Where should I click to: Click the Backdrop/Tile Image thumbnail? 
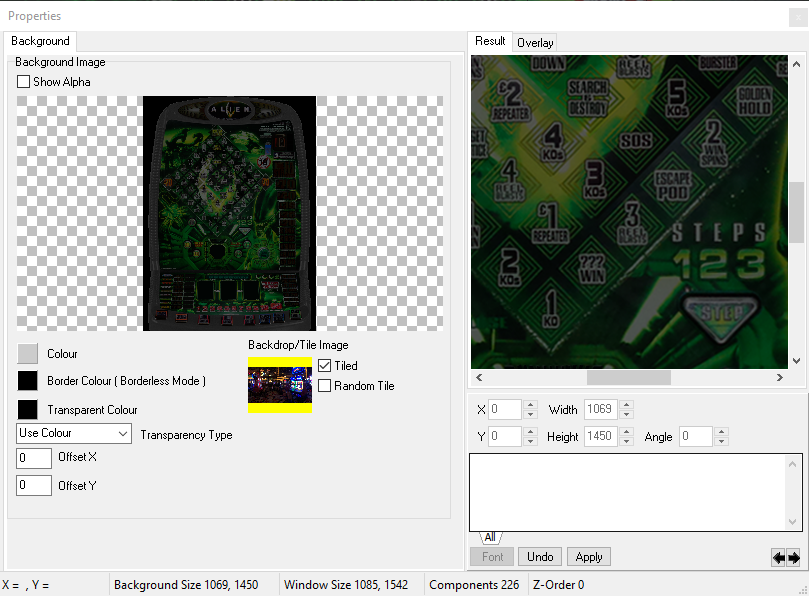click(x=280, y=385)
